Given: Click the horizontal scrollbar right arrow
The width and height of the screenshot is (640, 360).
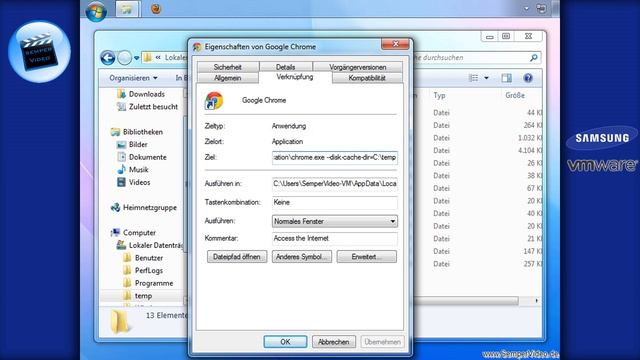Looking at the screenshot, I should (x=536, y=301).
